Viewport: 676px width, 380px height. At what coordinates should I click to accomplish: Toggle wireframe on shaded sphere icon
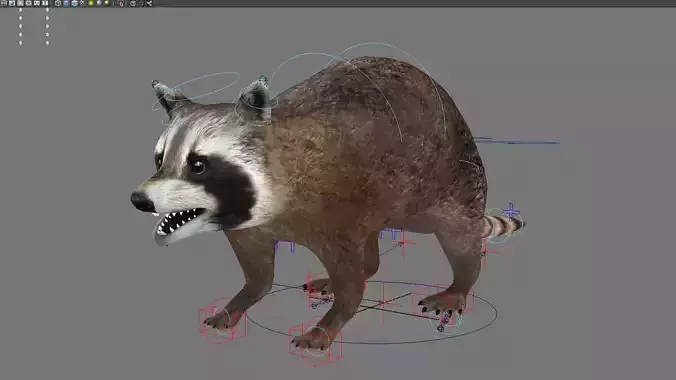click(x=75, y=3)
